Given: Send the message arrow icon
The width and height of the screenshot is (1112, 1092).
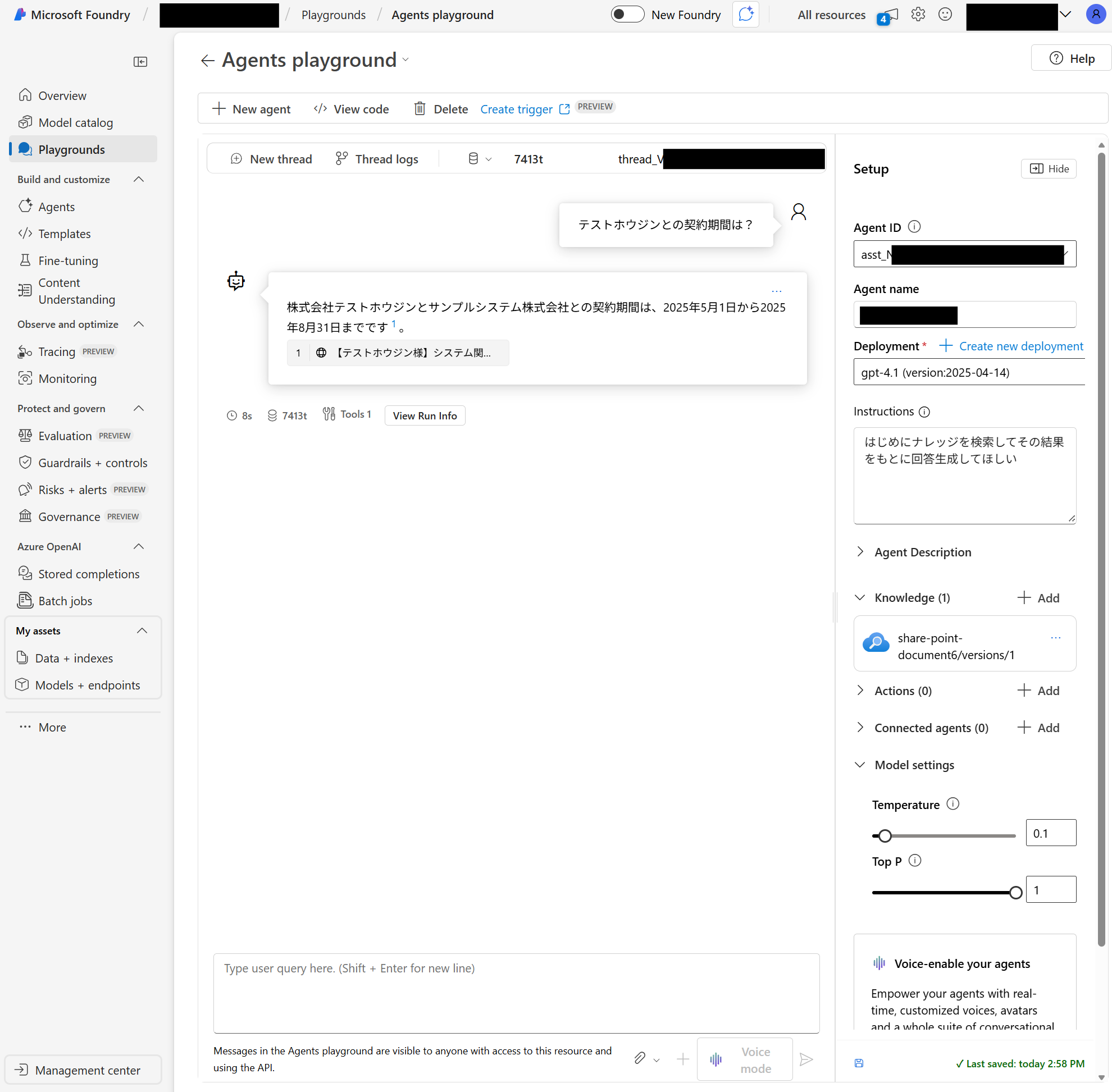Looking at the screenshot, I should click(x=806, y=1059).
